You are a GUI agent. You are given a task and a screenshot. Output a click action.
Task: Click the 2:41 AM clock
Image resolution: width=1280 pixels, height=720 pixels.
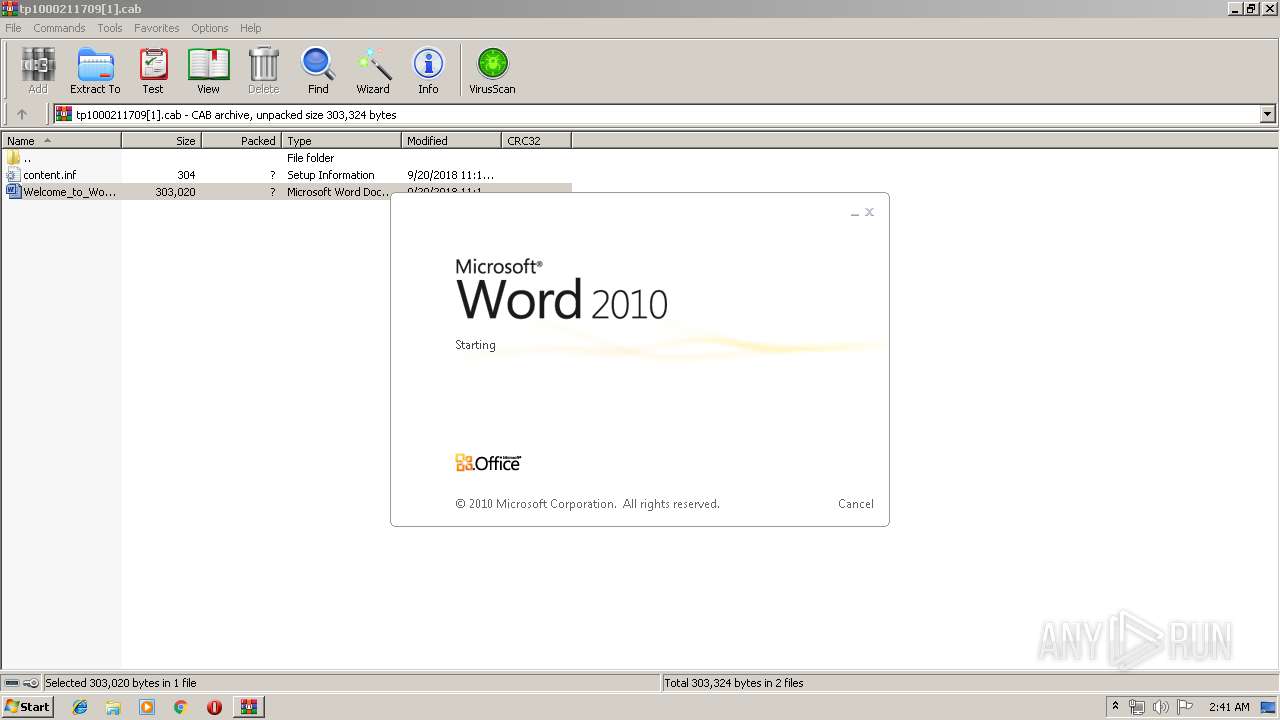pyautogui.click(x=1229, y=707)
